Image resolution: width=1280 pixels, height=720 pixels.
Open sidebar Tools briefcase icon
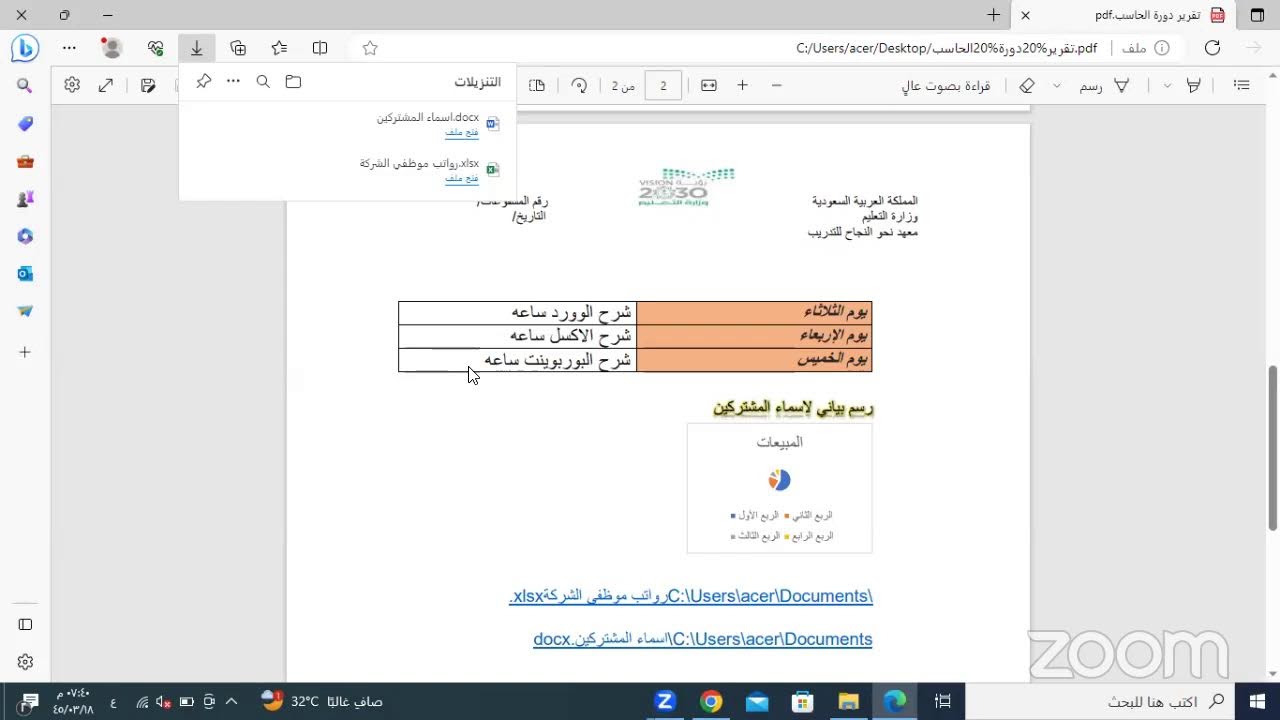click(25, 161)
